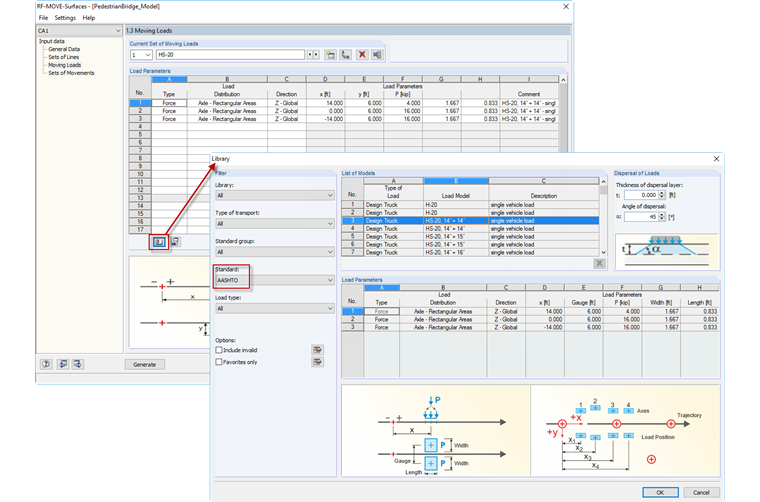The height and width of the screenshot is (502, 760).
Task: Enable the Favorites only checkbox
Action: pyautogui.click(x=219, y=362)
